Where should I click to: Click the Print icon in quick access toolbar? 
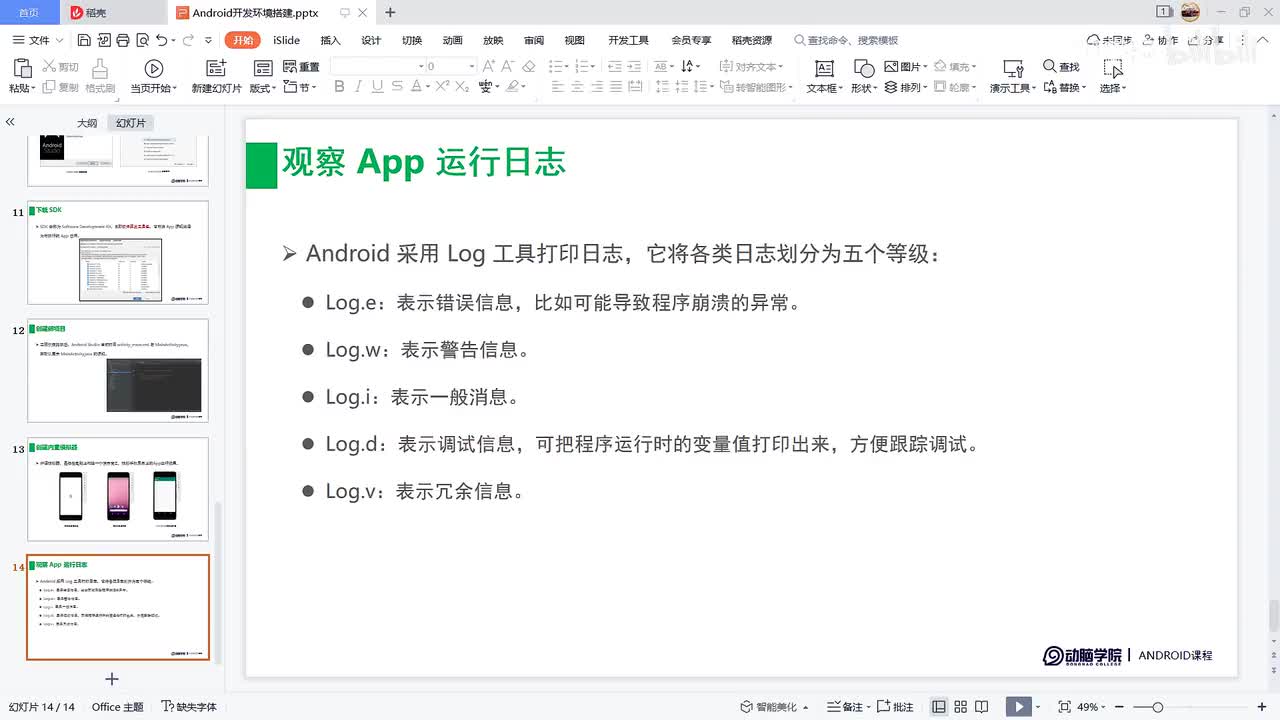(122, 40)
